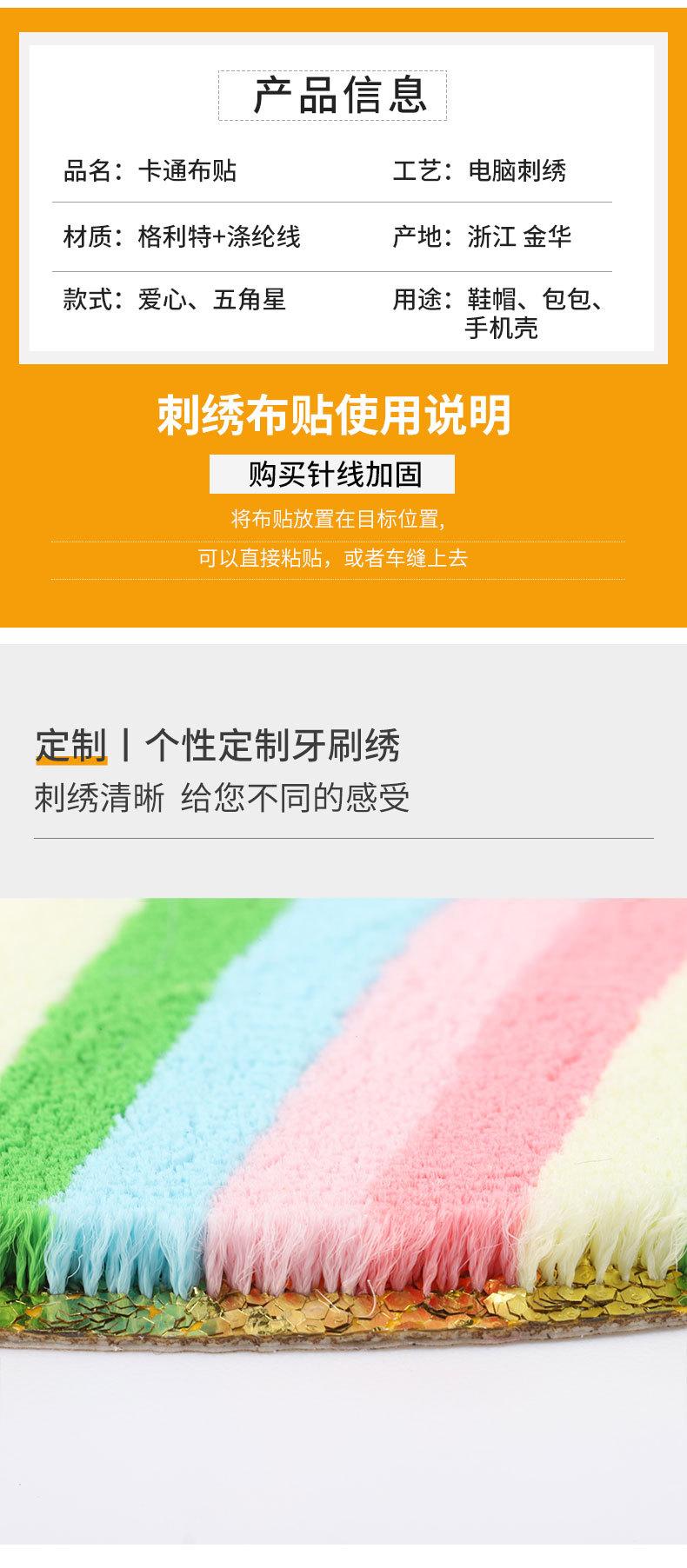Select the 材质 格利特+涤纶线 entry

click(182, 236)
